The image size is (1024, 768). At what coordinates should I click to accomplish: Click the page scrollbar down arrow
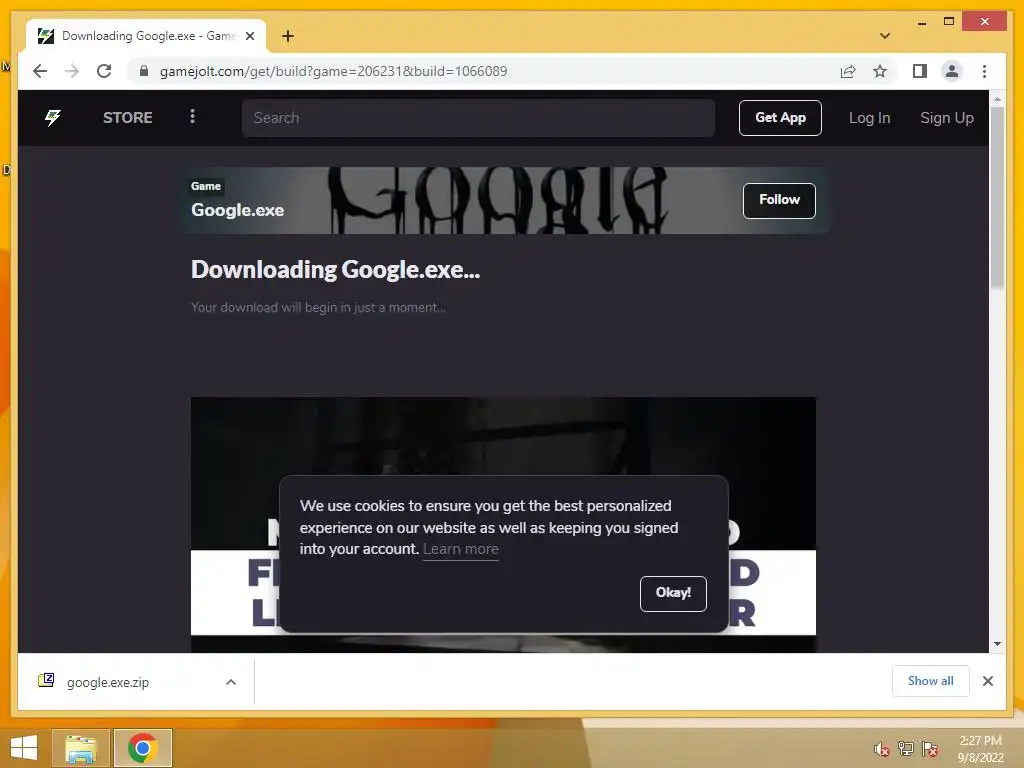tap(997, 644)
